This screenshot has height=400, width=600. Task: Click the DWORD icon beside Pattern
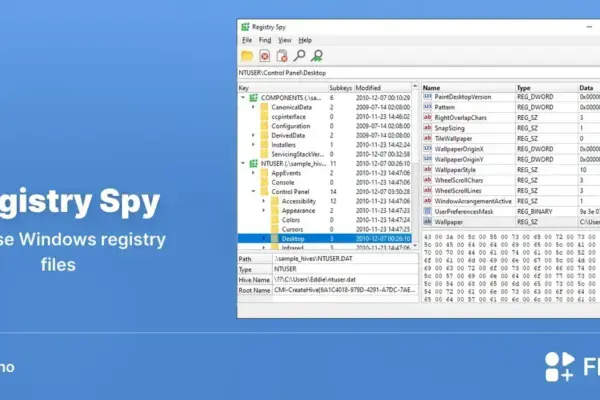click(427, 107)
